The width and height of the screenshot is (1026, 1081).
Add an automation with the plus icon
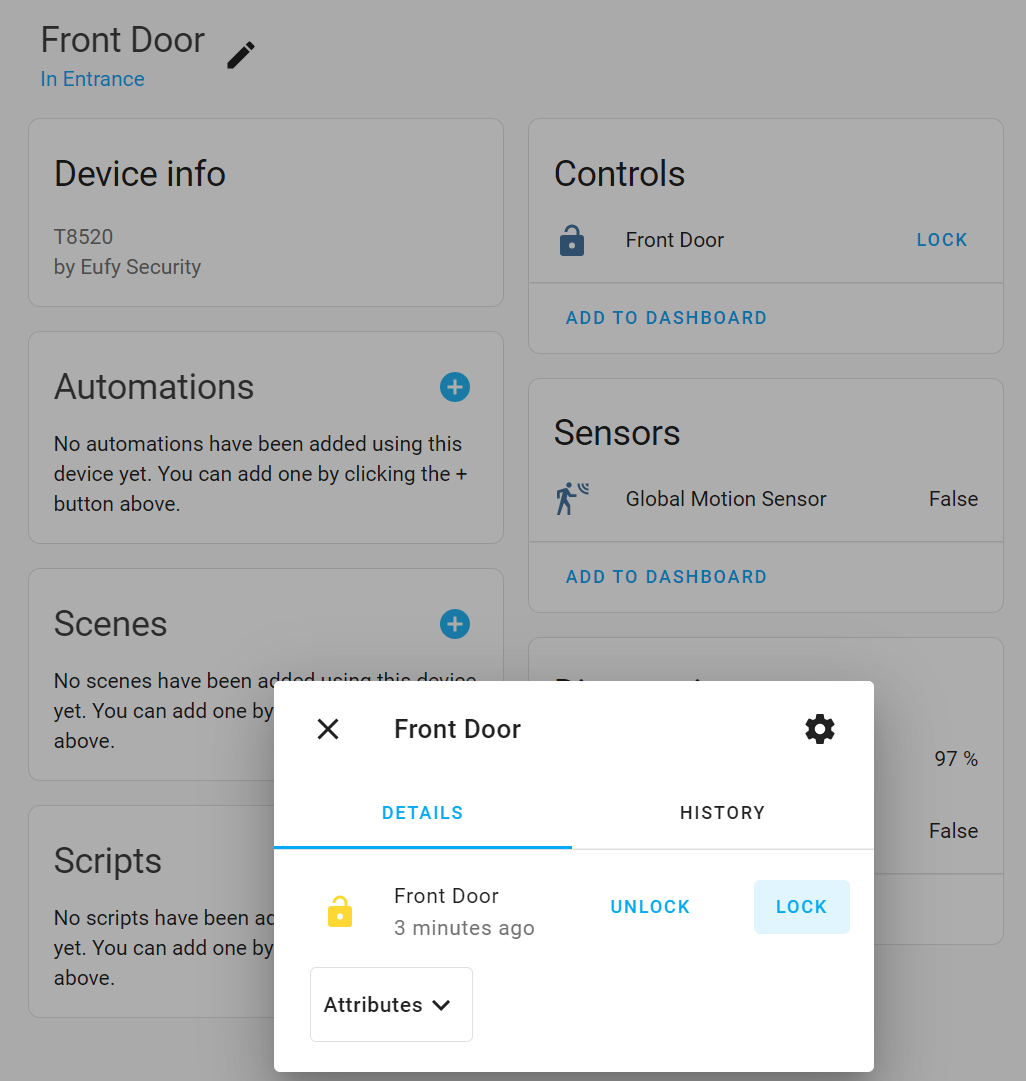455,387
